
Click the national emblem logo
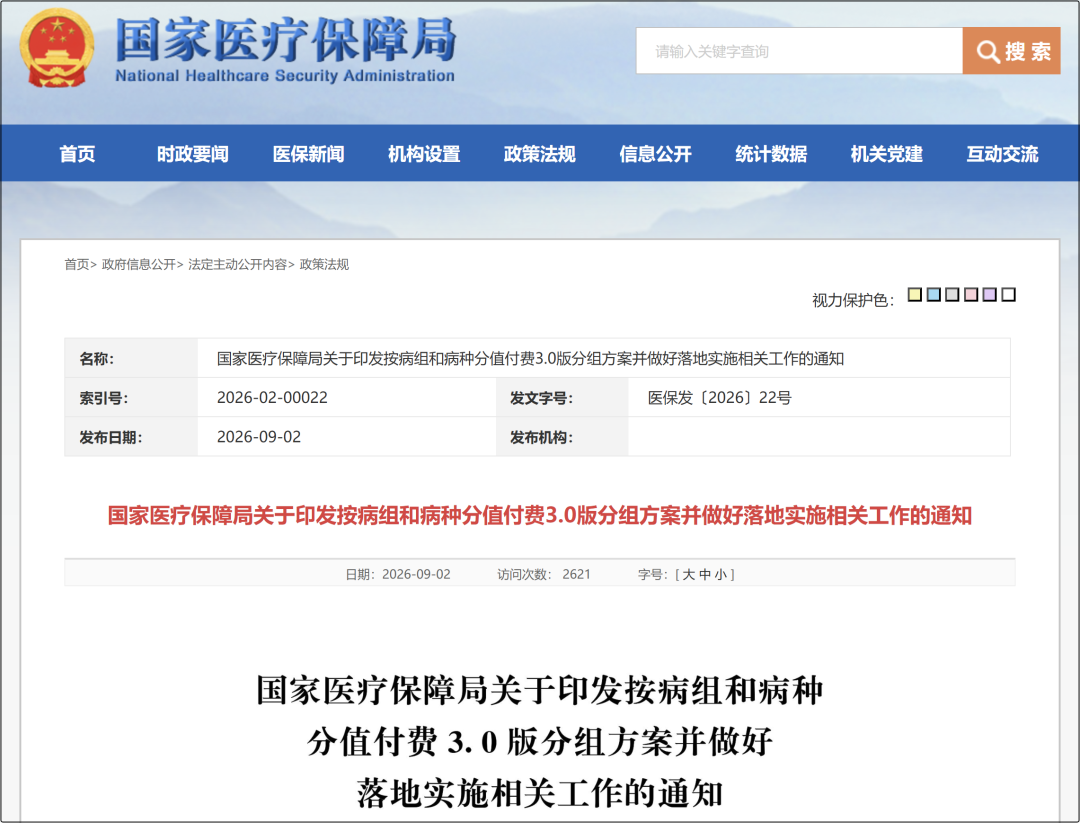point(57,48)
